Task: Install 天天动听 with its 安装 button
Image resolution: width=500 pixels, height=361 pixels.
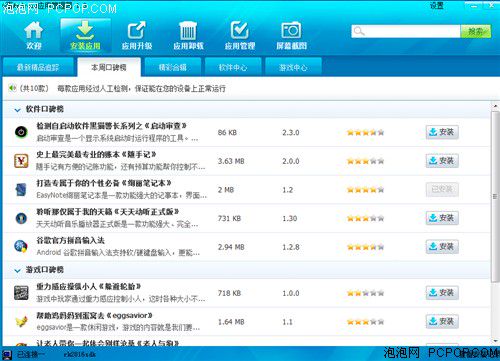Action: pos(442,218)
